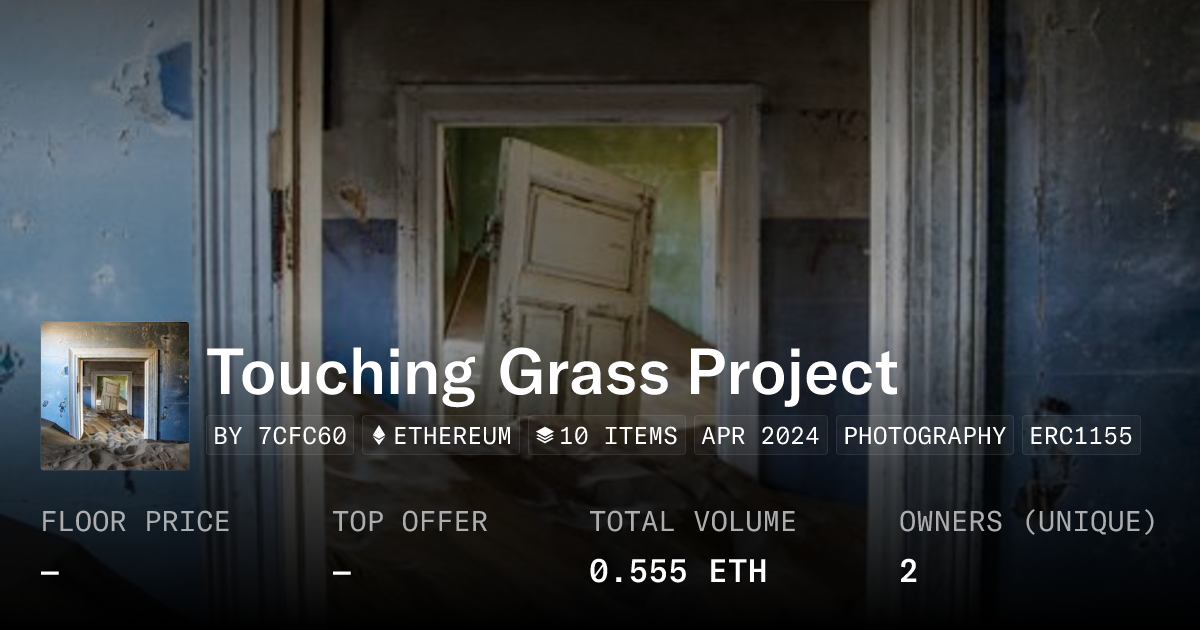Click the Touching Grass Project title
1200x630 pixels.
(552, 374)
